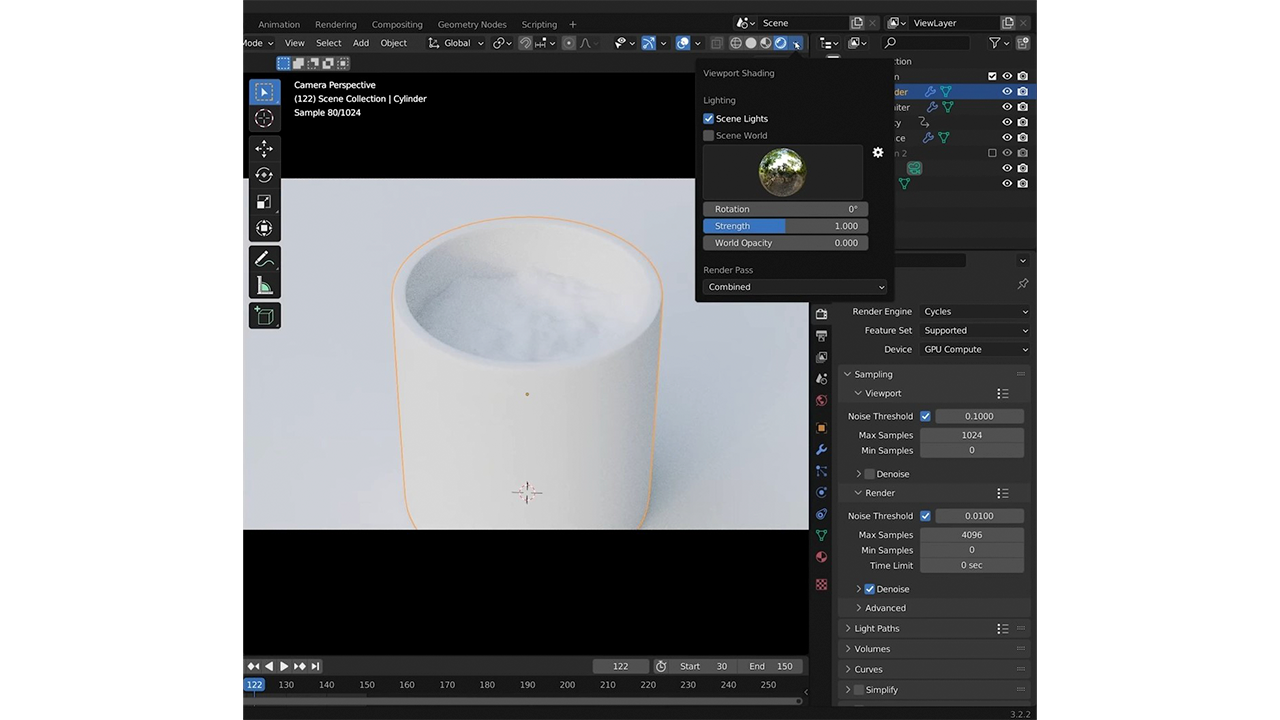
Task: Switch to wireframe viewport shading
Action: 736,43
